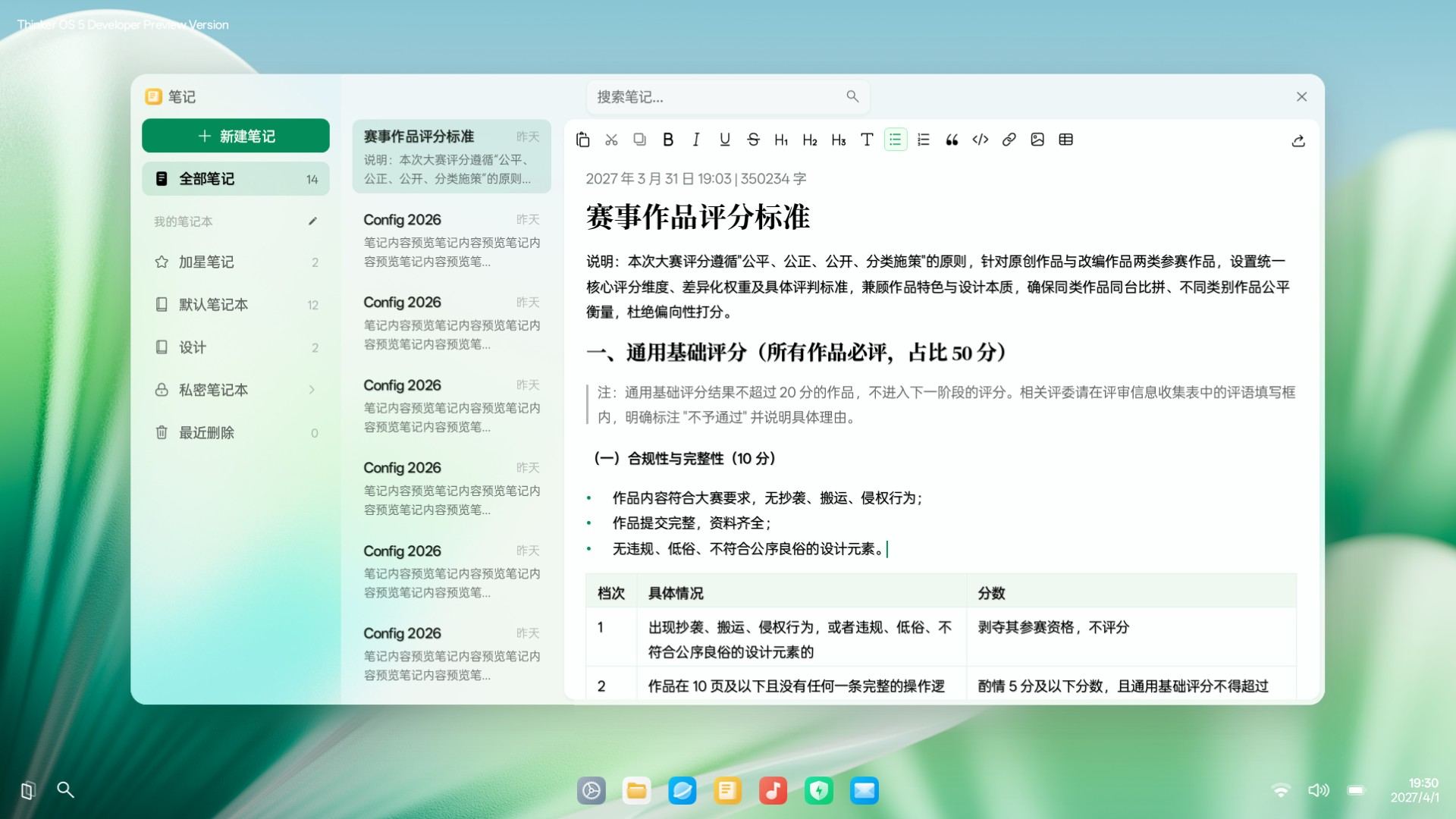The height and width of the screenshot is (819, 1456).
Task: Click the search notes input field
Action: pos(727,97)
